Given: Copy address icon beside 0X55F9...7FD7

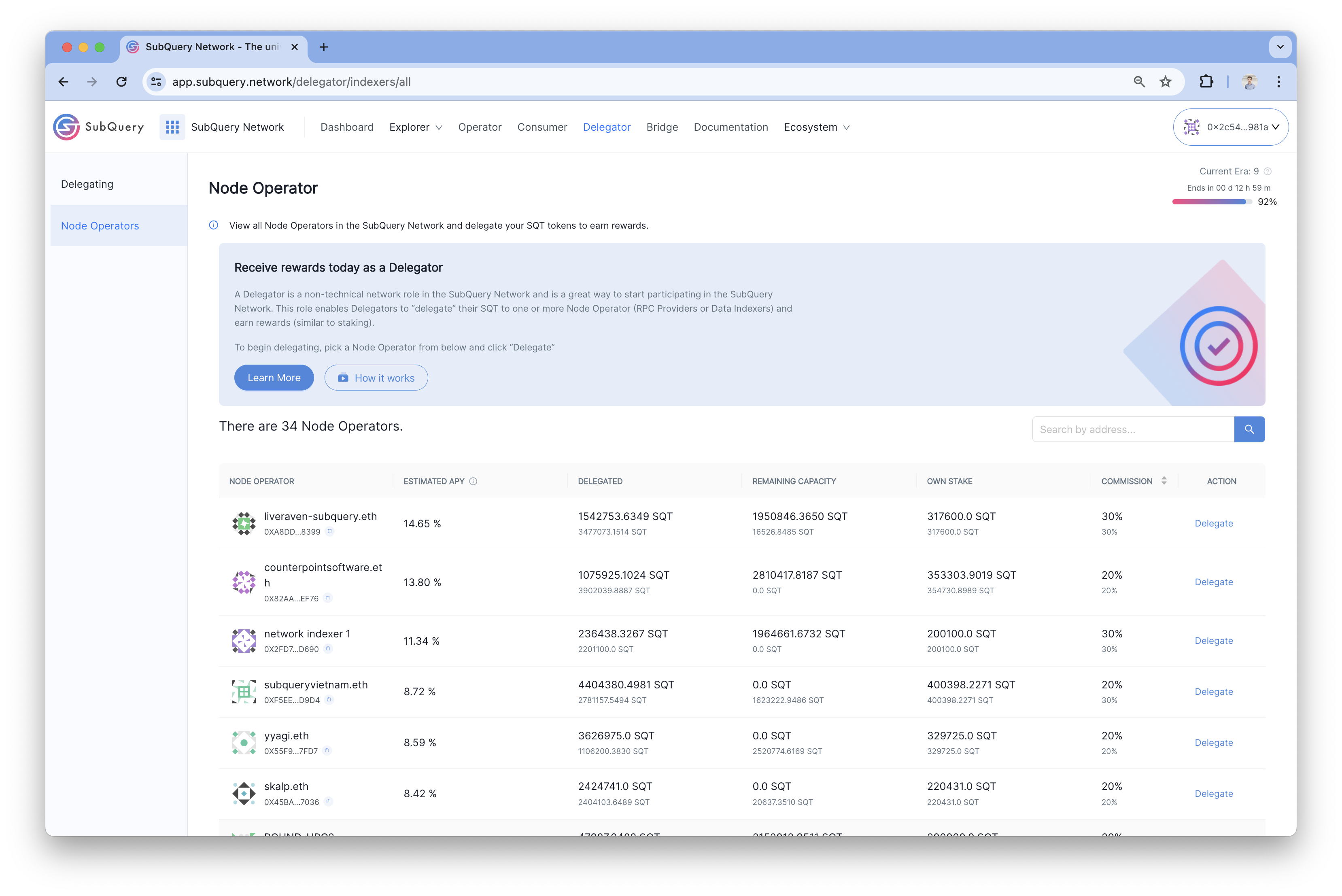Looking at the screenshot, I should [327, 750].
